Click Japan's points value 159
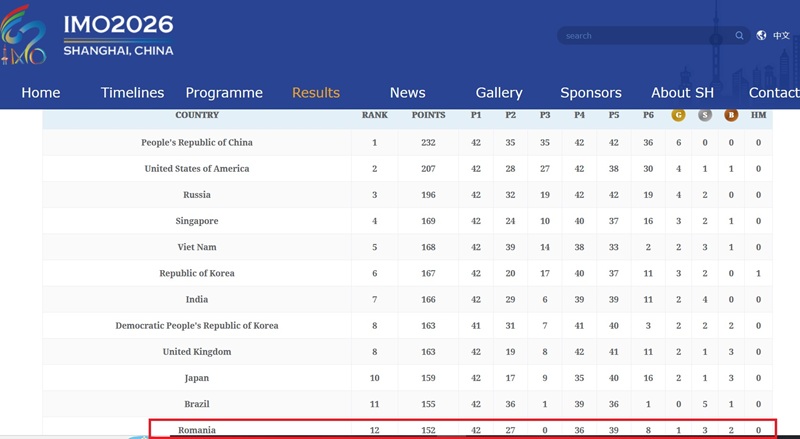 click(429, 378)
